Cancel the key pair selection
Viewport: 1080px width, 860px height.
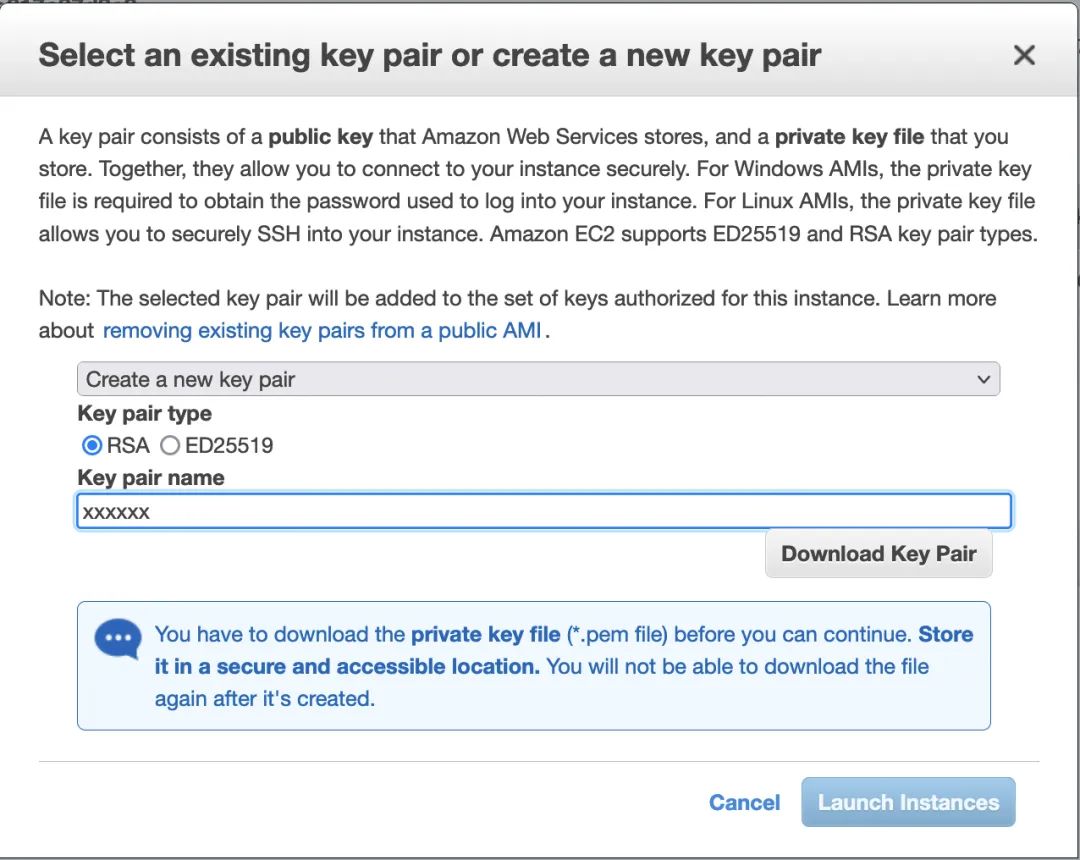(744, 802)
